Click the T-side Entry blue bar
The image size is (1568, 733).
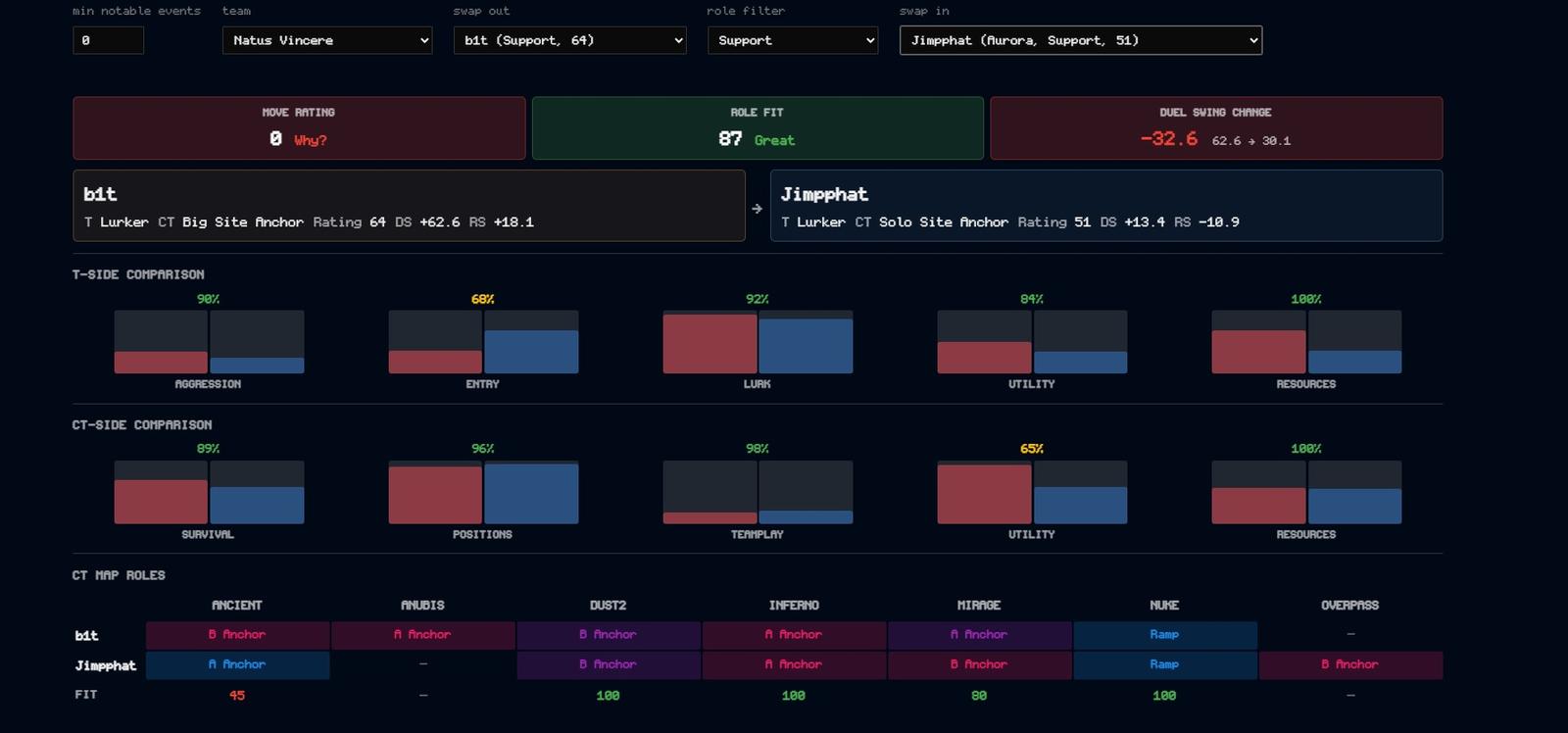click(531, 352)
